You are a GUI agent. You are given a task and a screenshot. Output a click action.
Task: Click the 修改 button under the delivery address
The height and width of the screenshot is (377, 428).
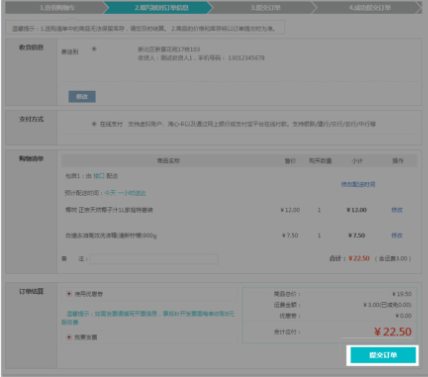click(x=82, y=97)
